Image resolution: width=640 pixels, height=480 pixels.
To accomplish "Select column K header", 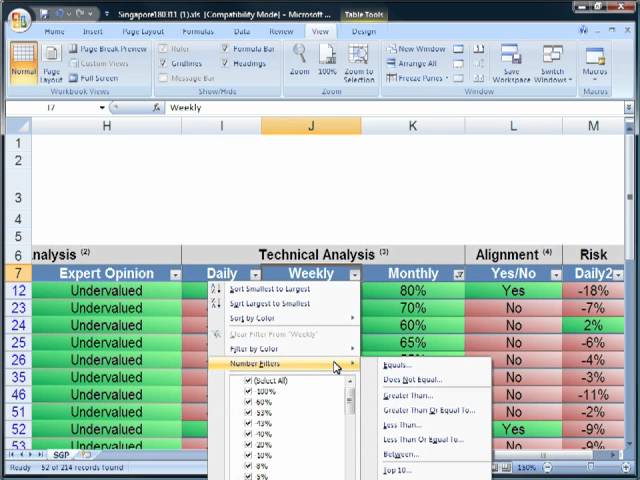I will 413,126.
